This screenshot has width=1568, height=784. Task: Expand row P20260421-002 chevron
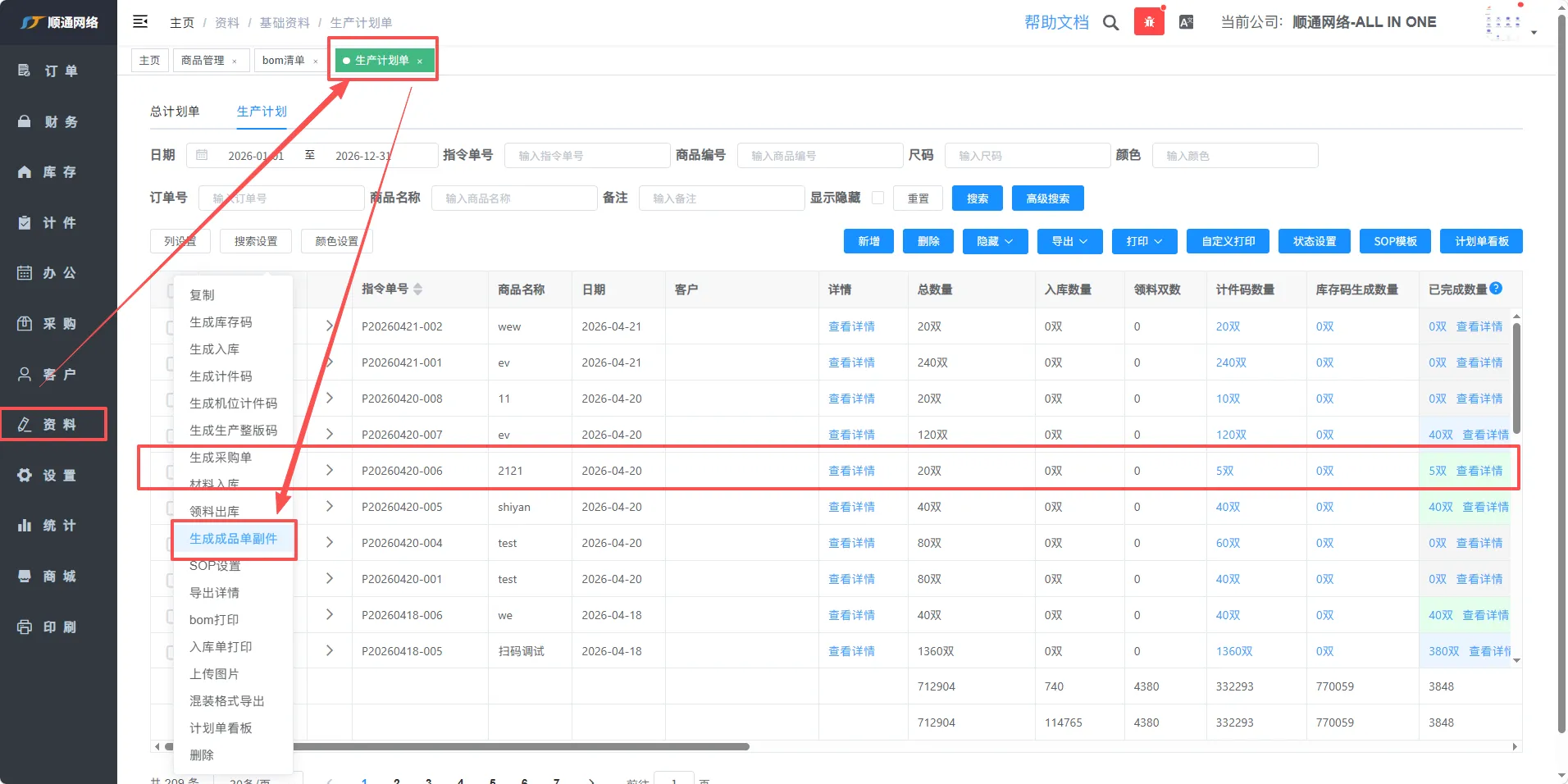(x=330, y=326)
